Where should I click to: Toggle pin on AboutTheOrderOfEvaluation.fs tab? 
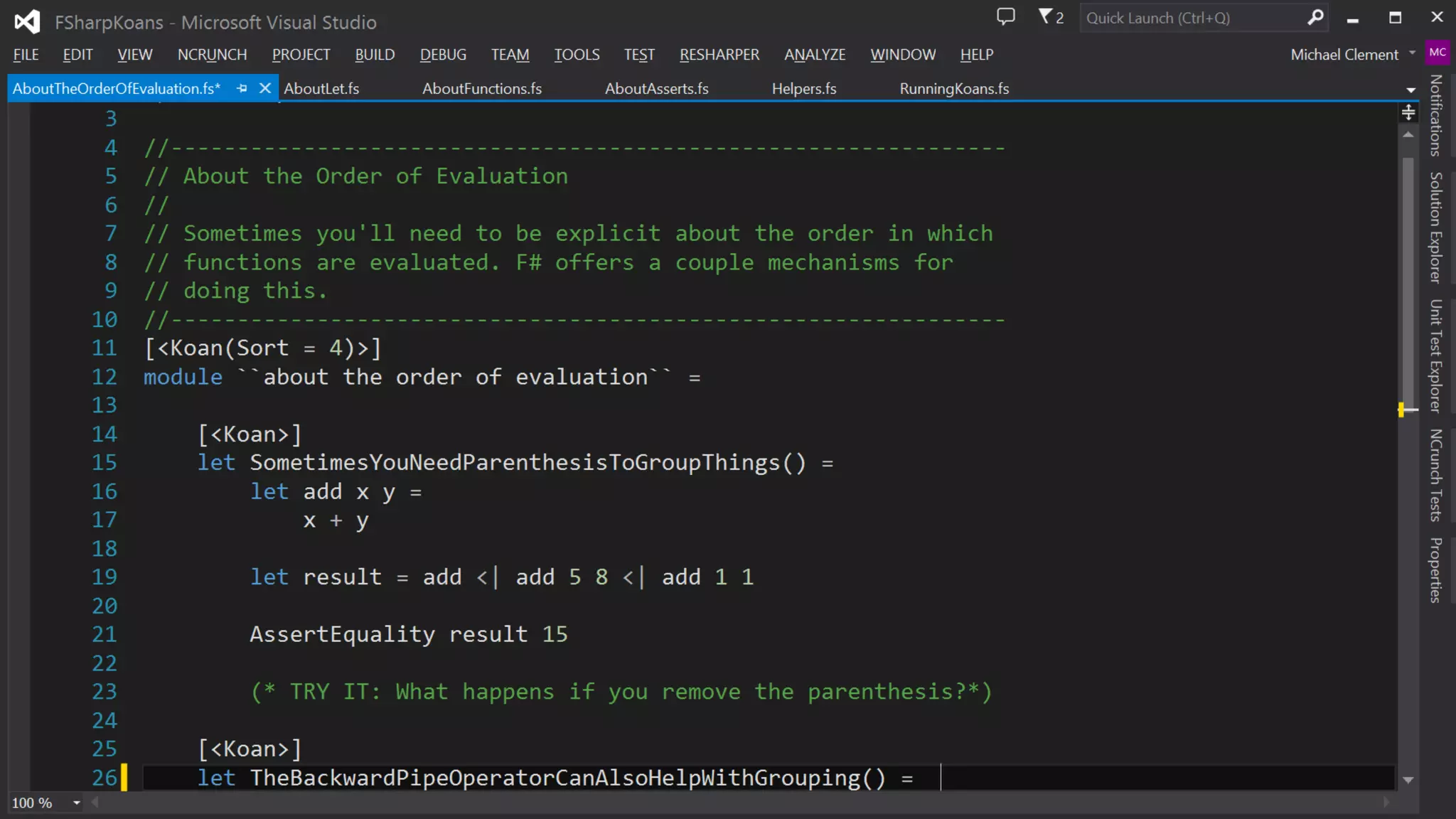242,88
